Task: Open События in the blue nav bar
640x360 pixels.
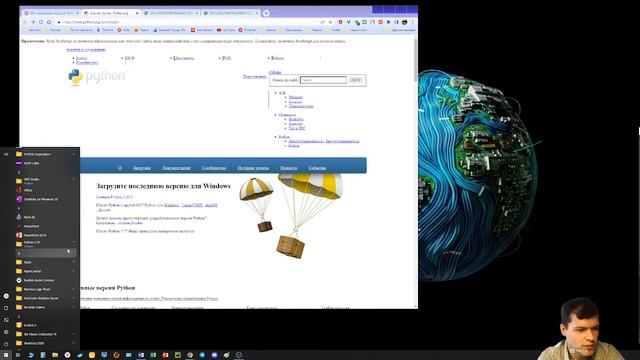Action: [x=317, y=168]
